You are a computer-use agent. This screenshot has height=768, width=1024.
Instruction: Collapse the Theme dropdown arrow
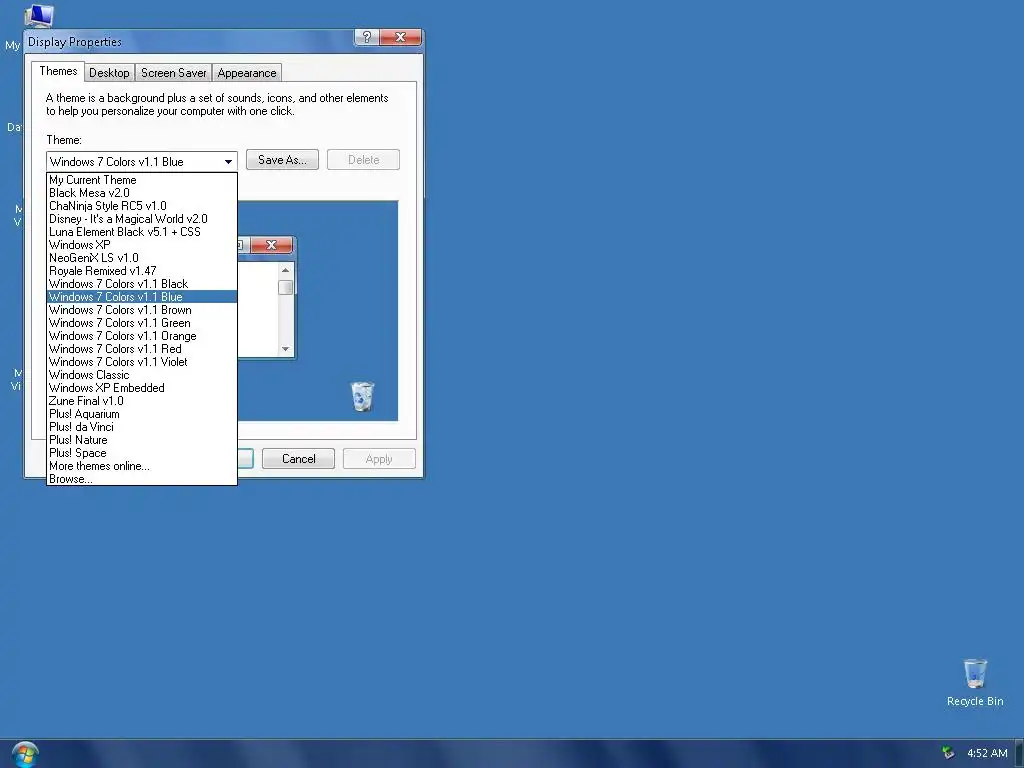point(228,161)
